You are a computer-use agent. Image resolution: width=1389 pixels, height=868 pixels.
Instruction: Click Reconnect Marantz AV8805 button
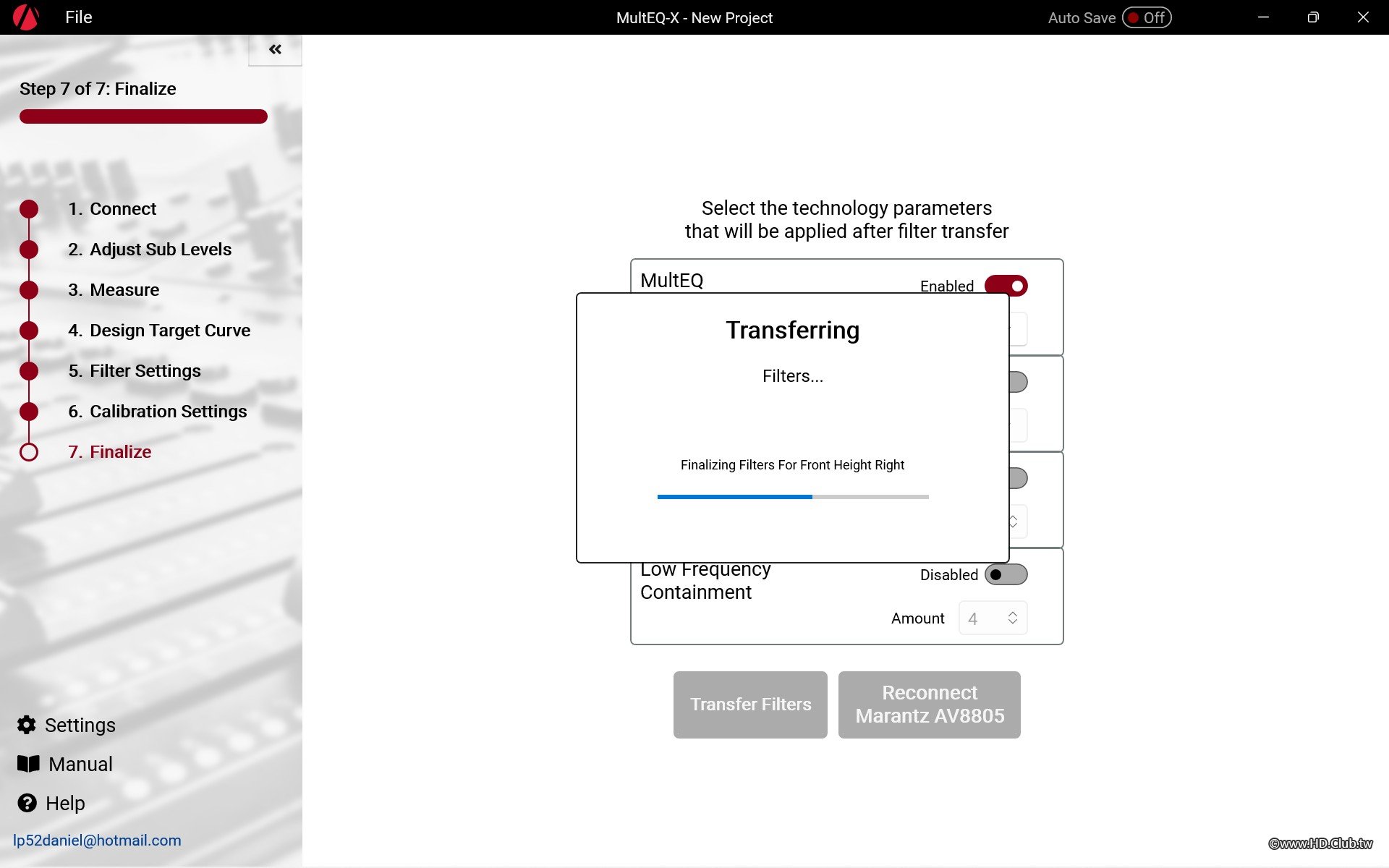point(930,705)
